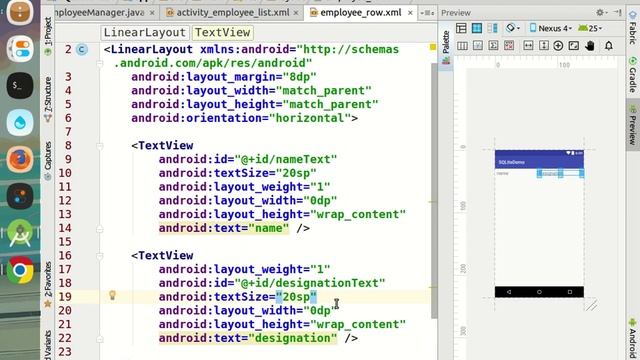Collapse the LinearLayout tag fold marker

coord(100,64)
